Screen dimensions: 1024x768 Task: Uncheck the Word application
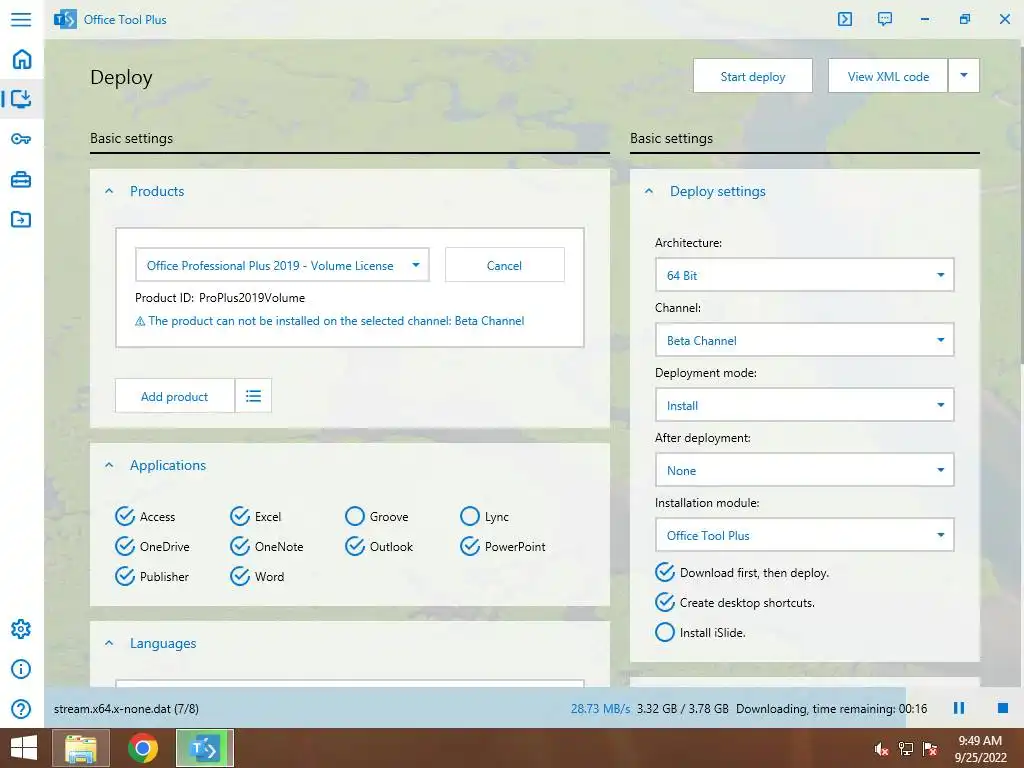[257, 576]
